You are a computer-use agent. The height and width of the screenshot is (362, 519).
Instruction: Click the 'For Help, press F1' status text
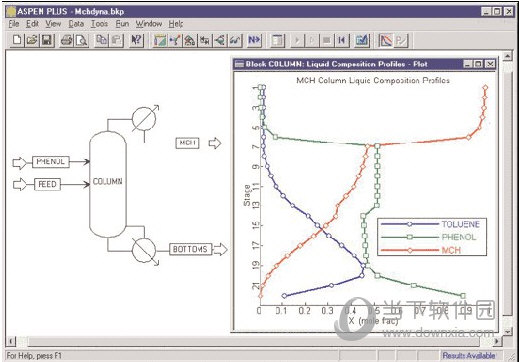(x=34, y=356)
